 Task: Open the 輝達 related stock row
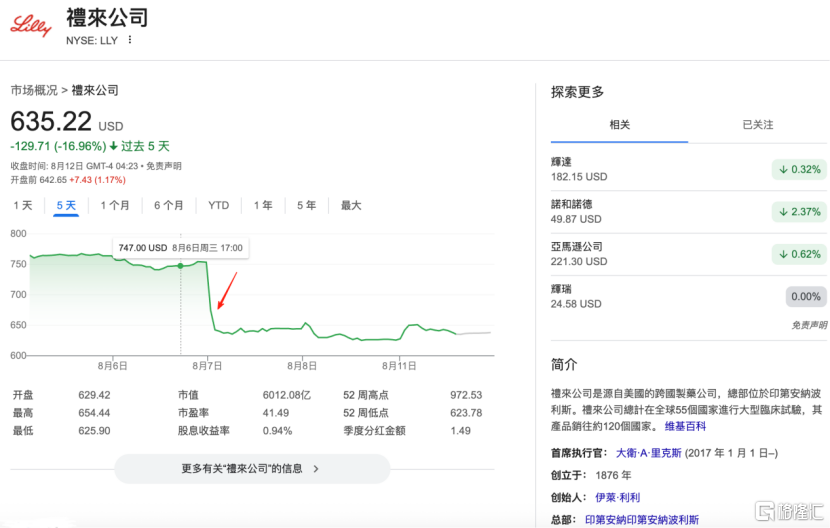click(x=688, y=169)
